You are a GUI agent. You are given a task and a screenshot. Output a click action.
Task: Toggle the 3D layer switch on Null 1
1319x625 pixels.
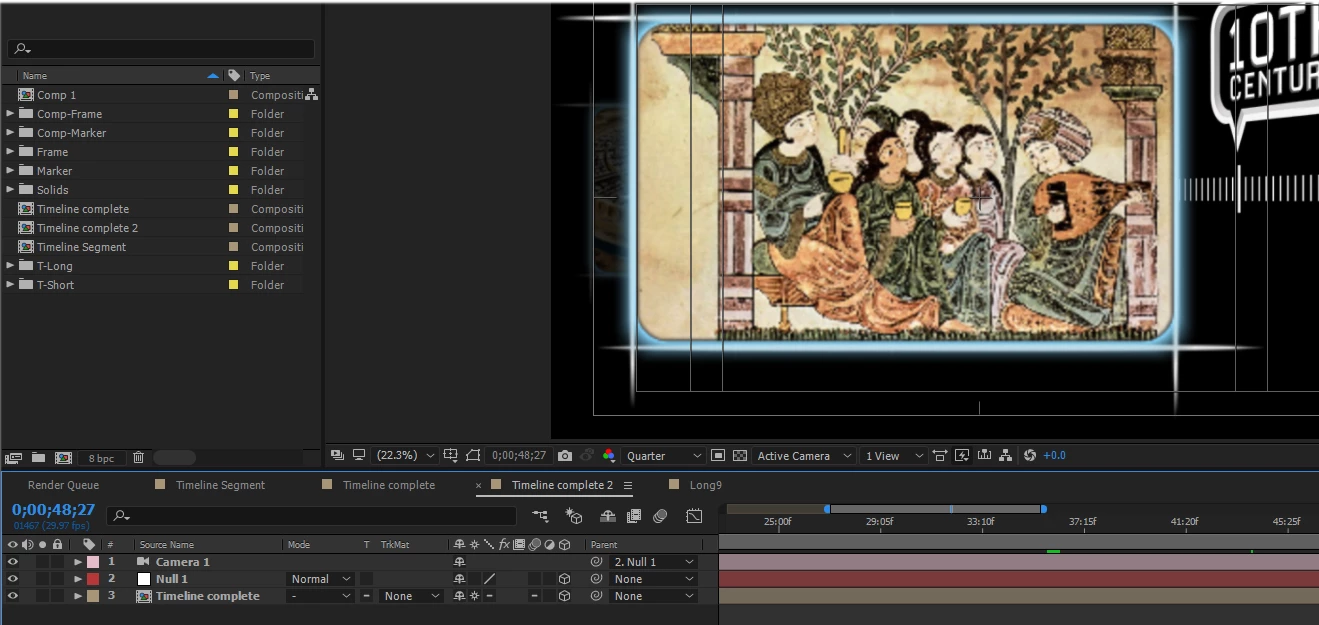pos(565,579)
